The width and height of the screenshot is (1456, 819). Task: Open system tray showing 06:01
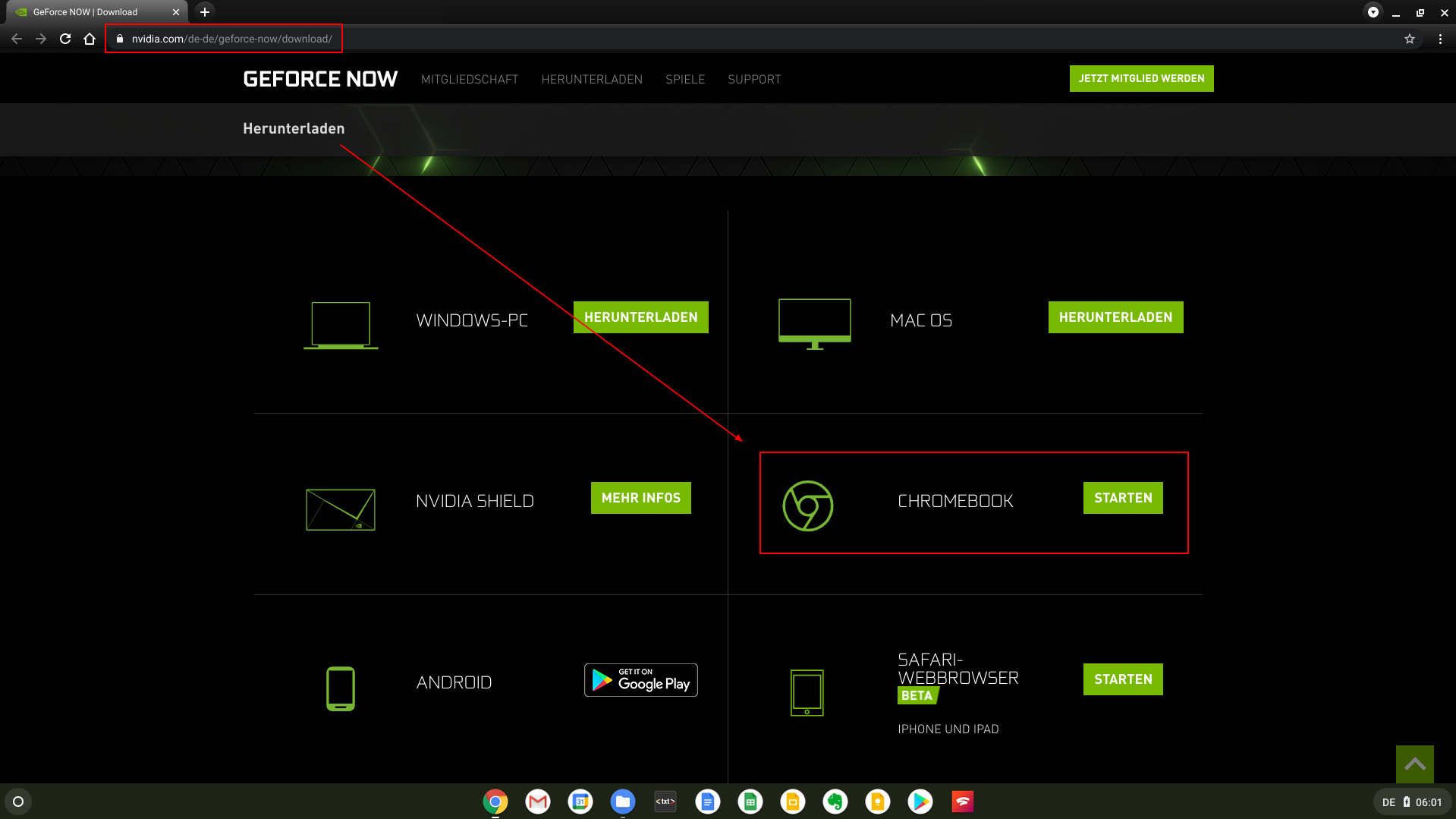click(1412, 802)
